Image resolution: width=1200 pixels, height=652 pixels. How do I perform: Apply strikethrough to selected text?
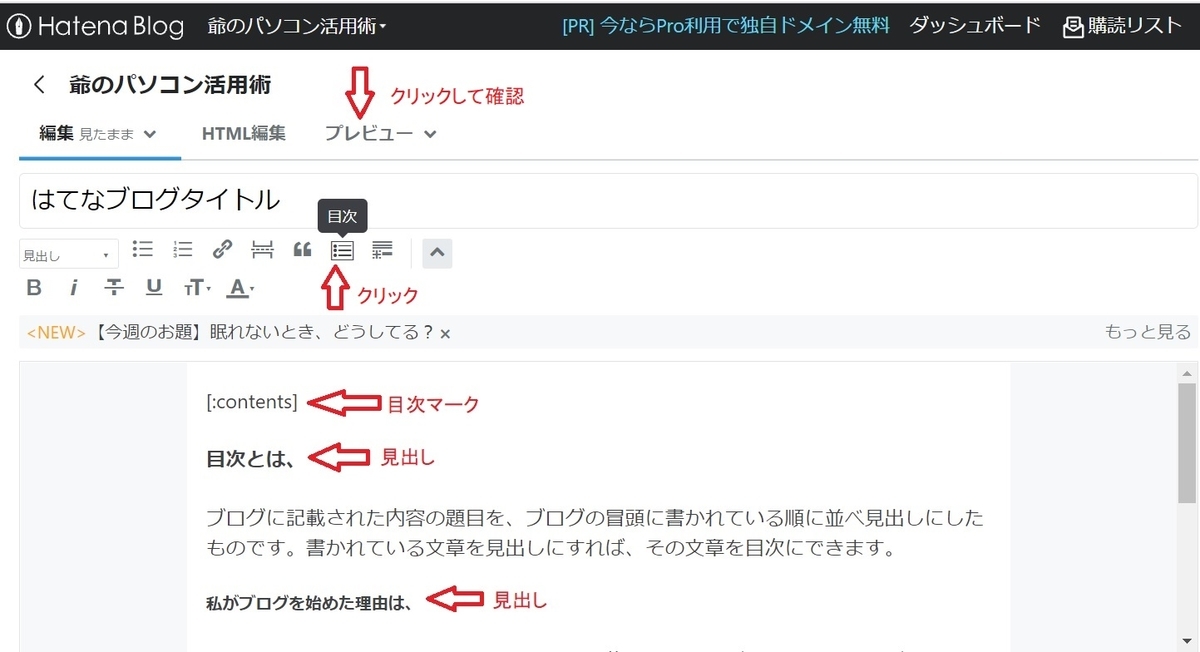click(113, 287)
